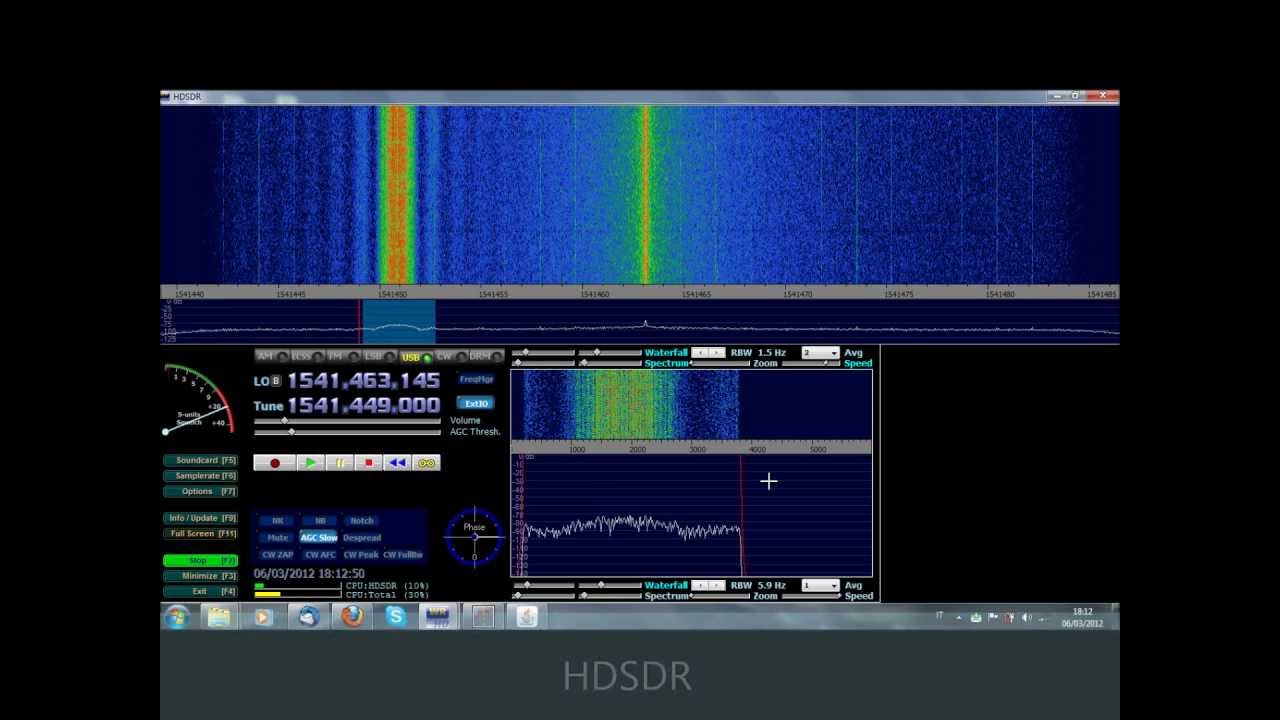Image resolution: width=1280 pixels, height=720 pixels.
Task: Open Firefox from the taskbar
Action: [x=351, y=618]
